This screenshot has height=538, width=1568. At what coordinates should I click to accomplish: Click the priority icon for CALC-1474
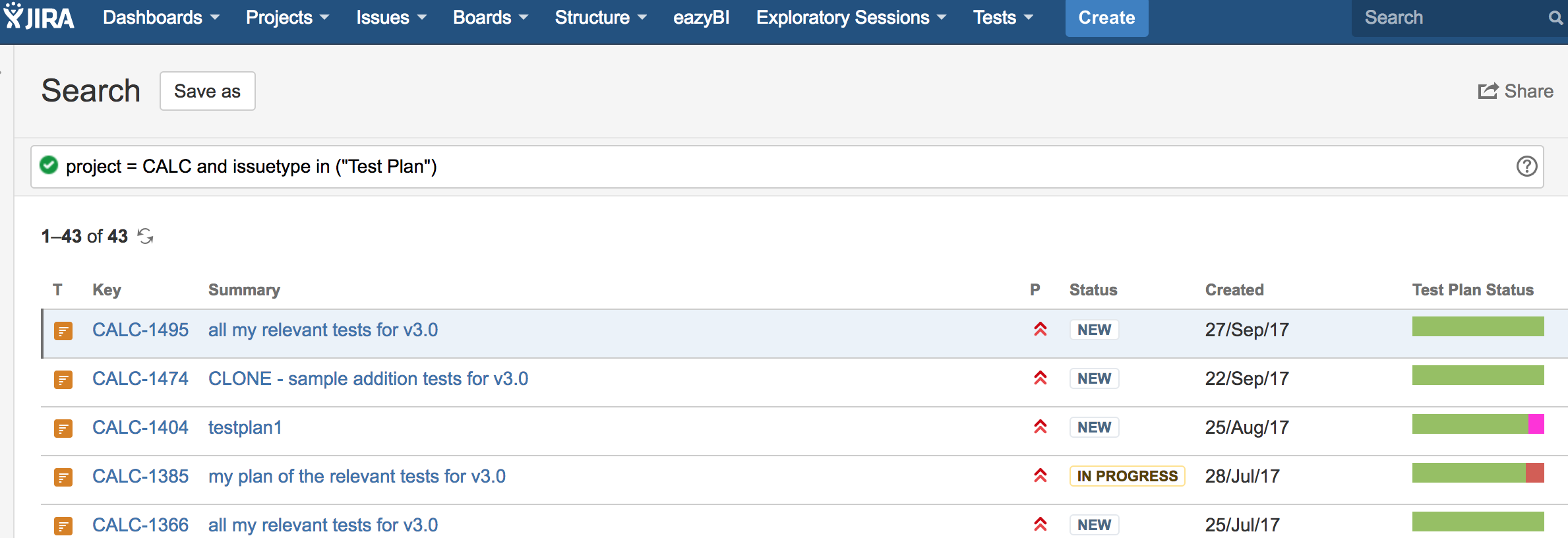(1040, 378)
